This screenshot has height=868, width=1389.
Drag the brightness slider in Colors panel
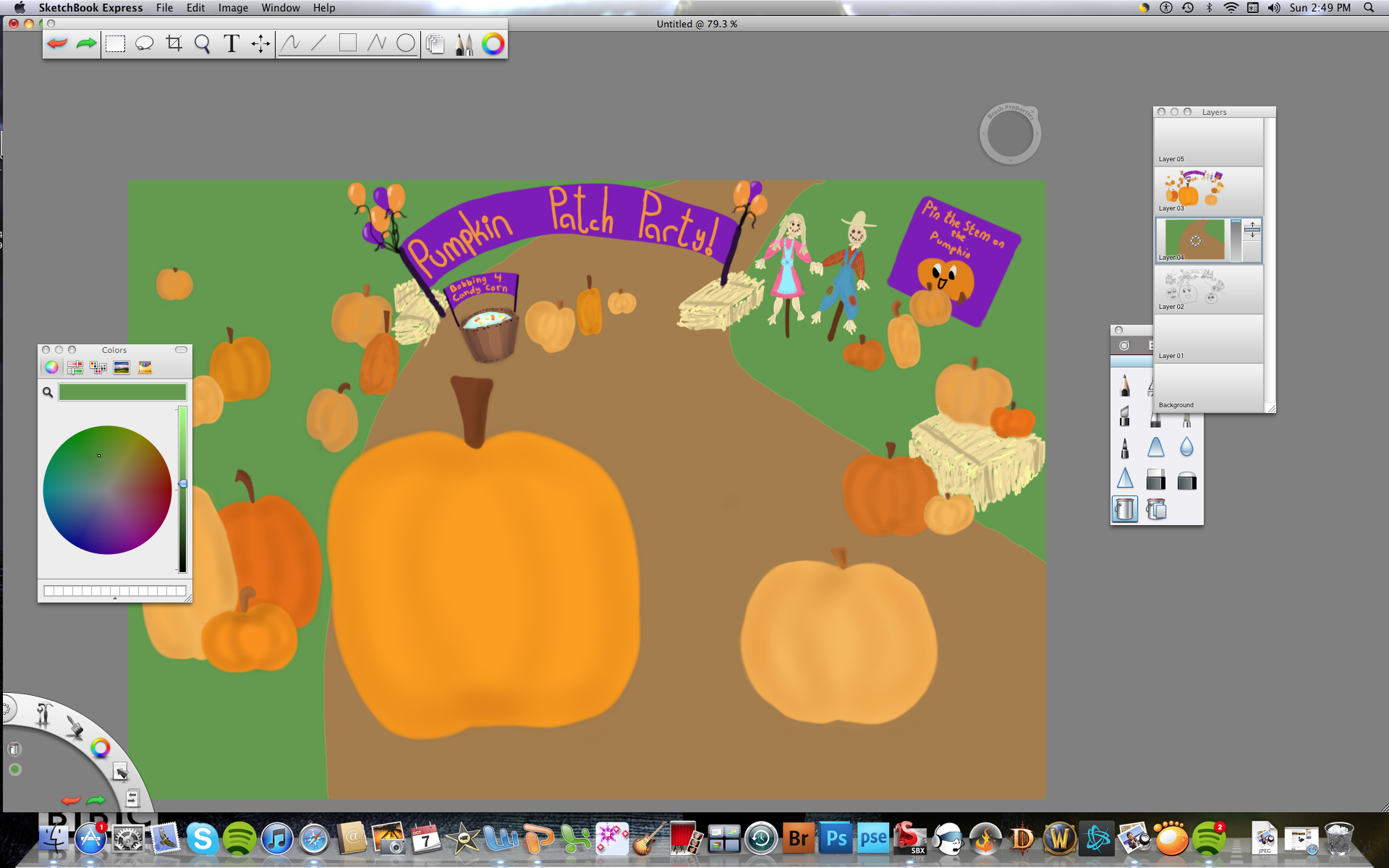[182, 483]
